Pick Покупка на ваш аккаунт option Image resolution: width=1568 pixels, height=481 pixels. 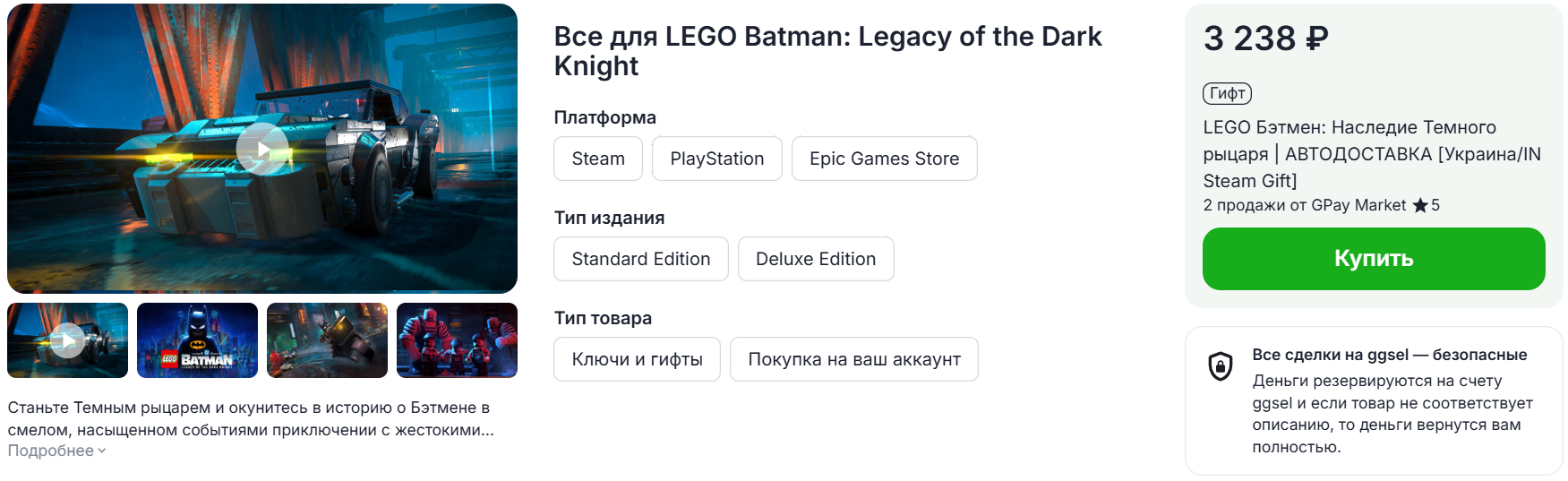click(854, 359)
